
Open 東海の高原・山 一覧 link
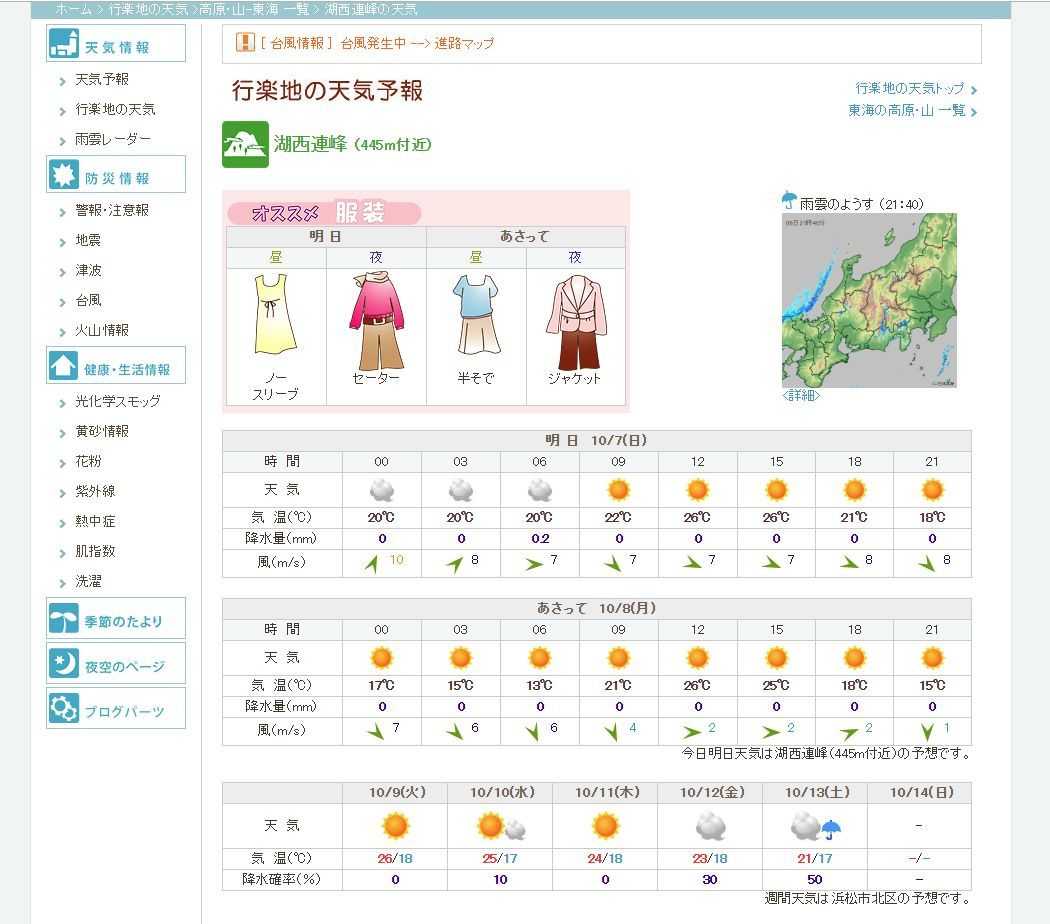[x=906, y=111]
